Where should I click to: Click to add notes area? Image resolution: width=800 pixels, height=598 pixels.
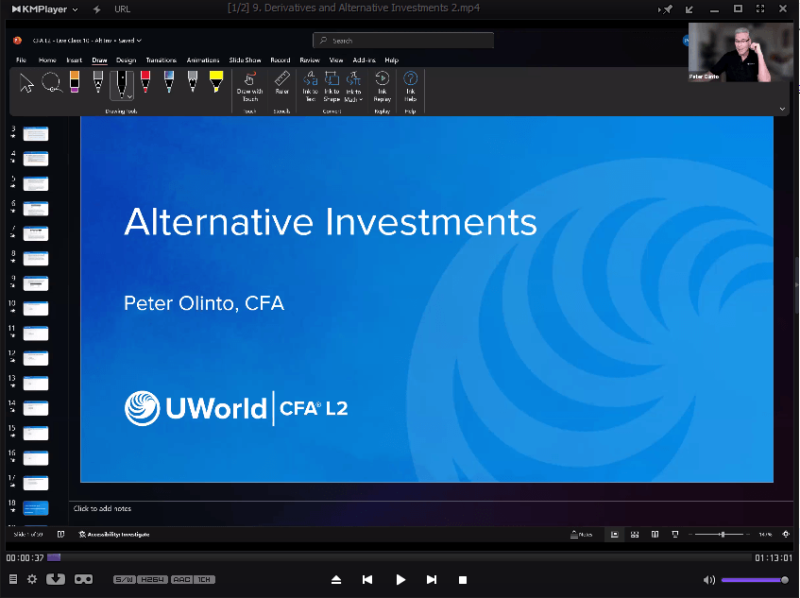pos(102,508)
